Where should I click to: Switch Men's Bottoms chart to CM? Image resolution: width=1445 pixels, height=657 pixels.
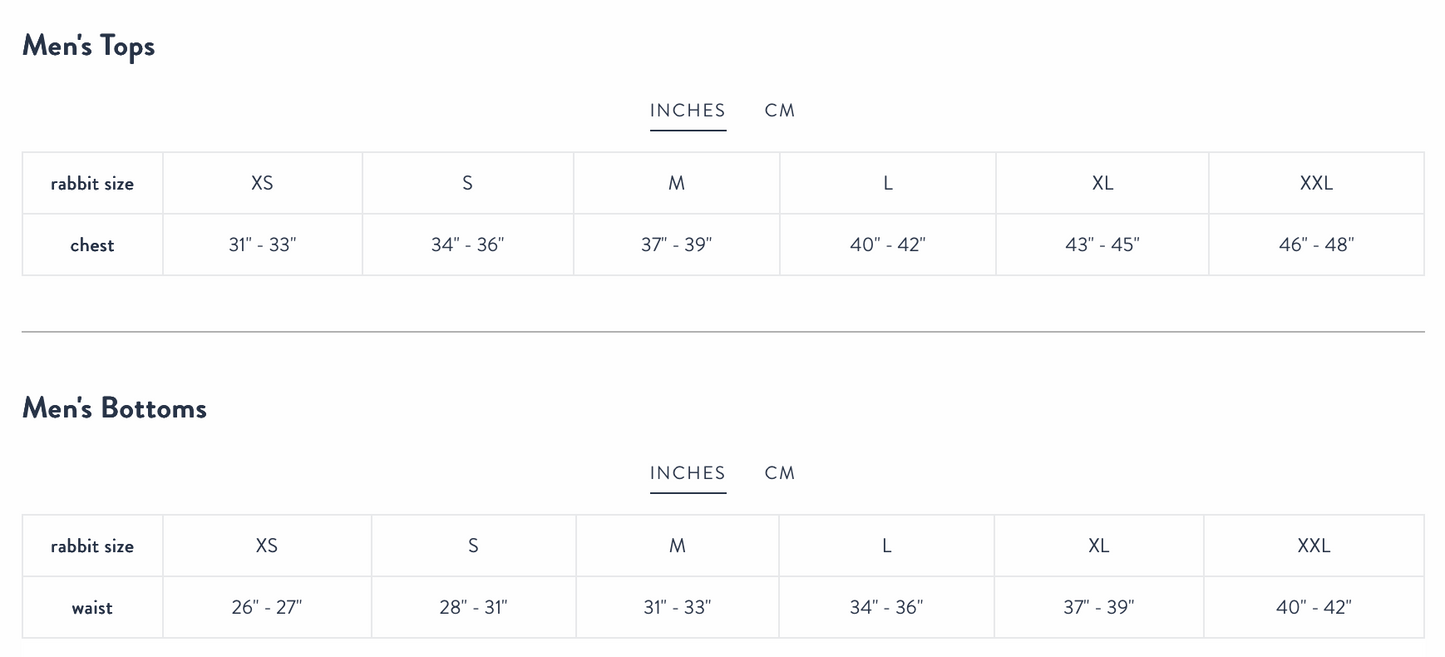point(779,473)
